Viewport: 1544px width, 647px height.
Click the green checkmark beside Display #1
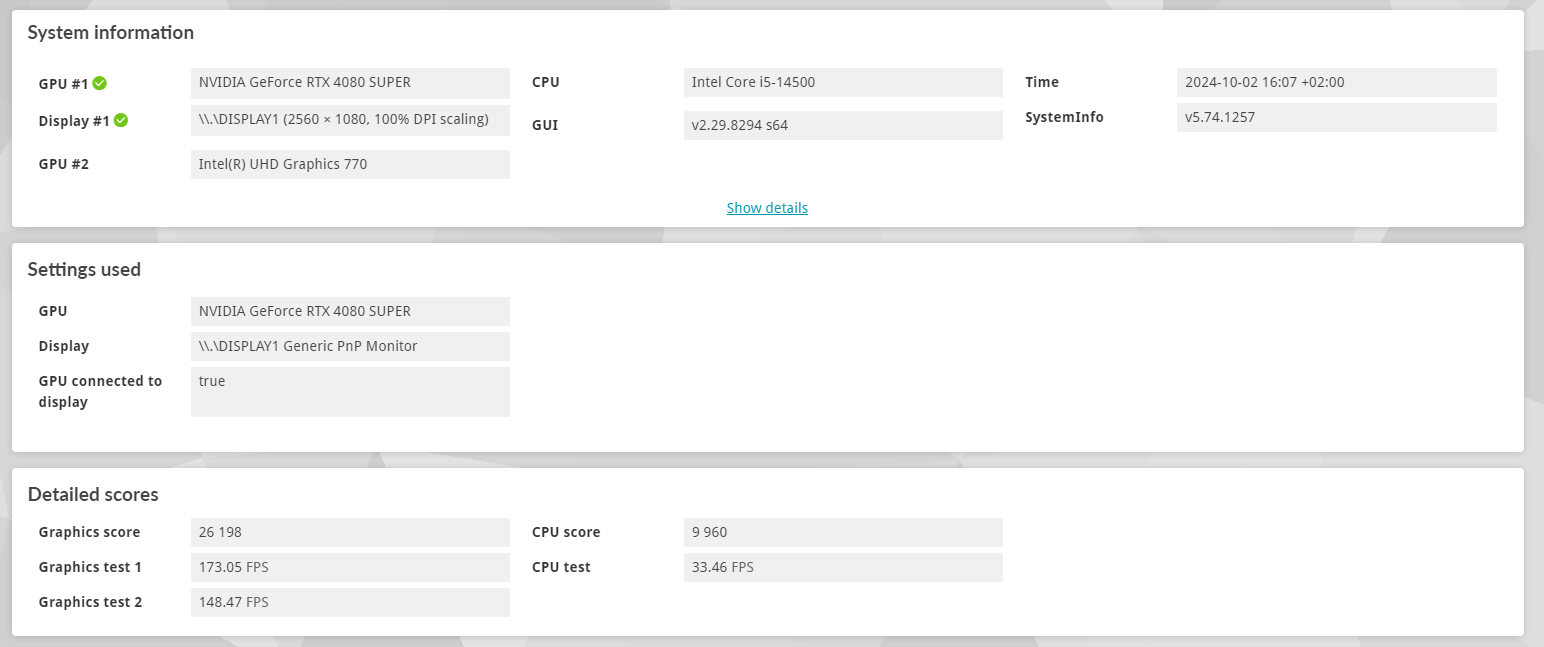[121, 121]
